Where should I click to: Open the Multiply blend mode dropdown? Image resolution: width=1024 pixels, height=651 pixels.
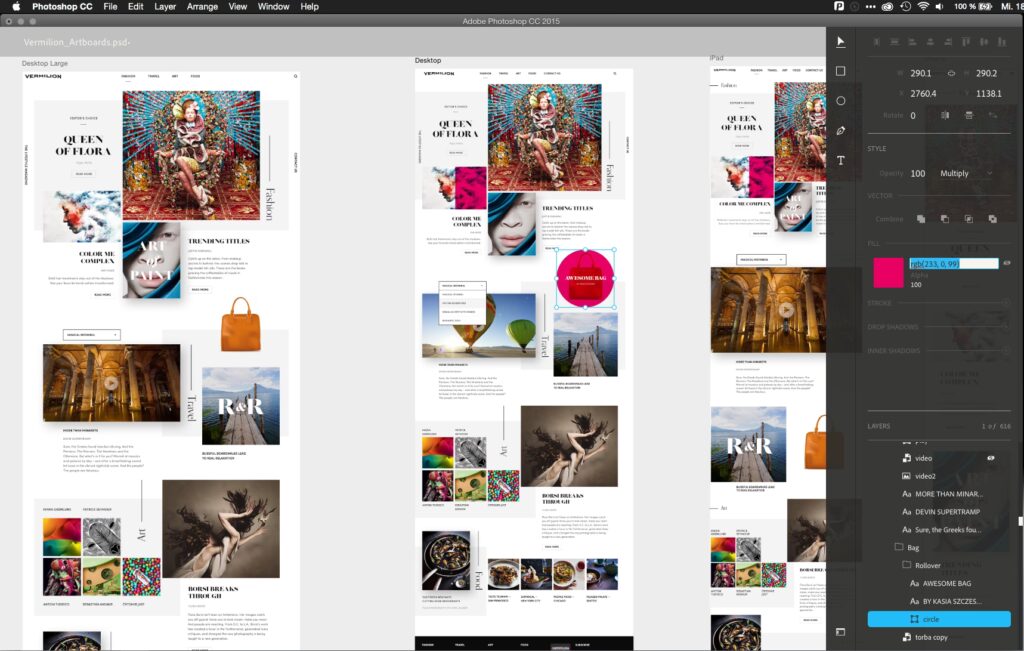(x=965, y=173)
